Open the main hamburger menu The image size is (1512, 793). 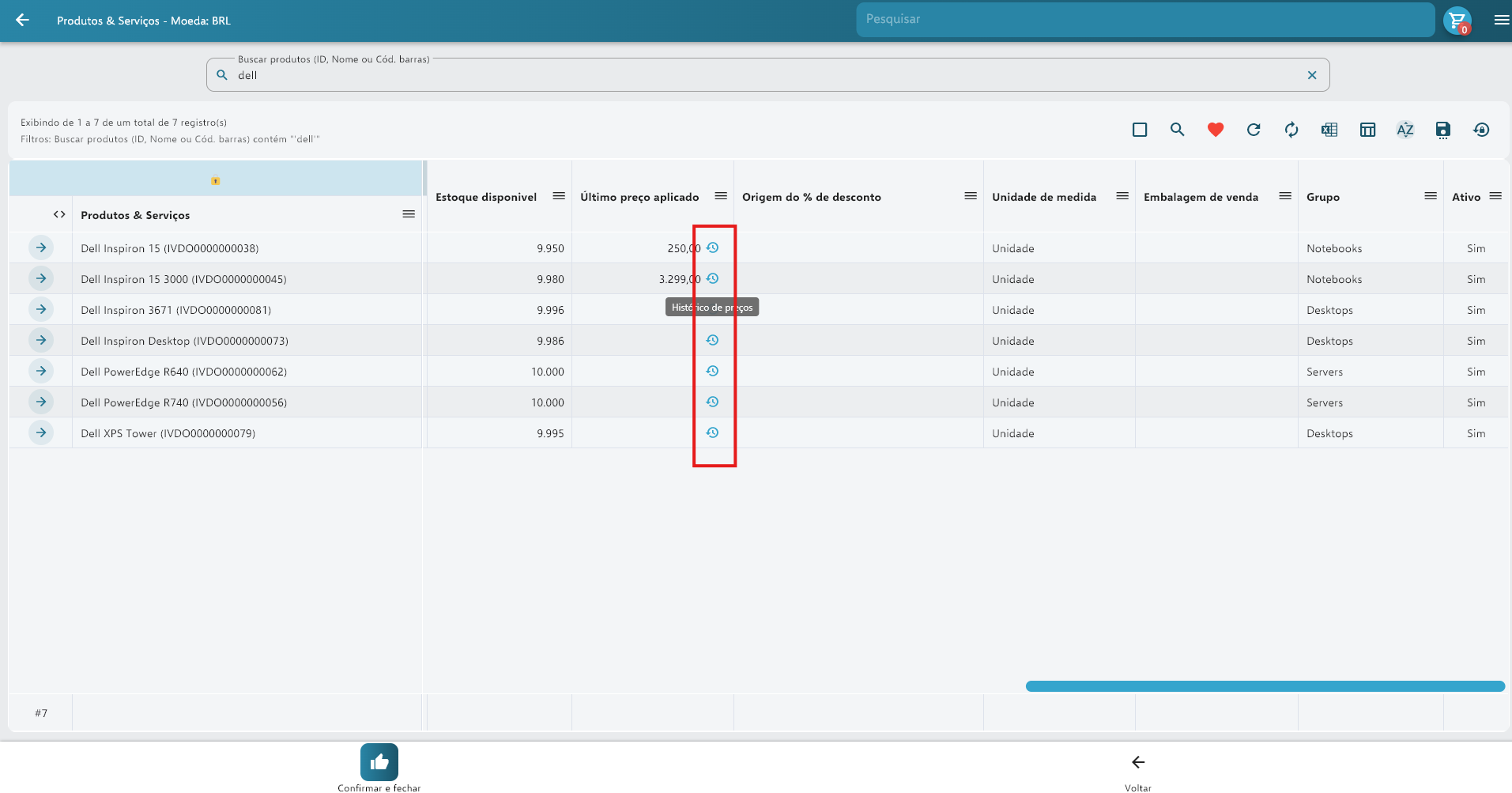pos(1502,20)
